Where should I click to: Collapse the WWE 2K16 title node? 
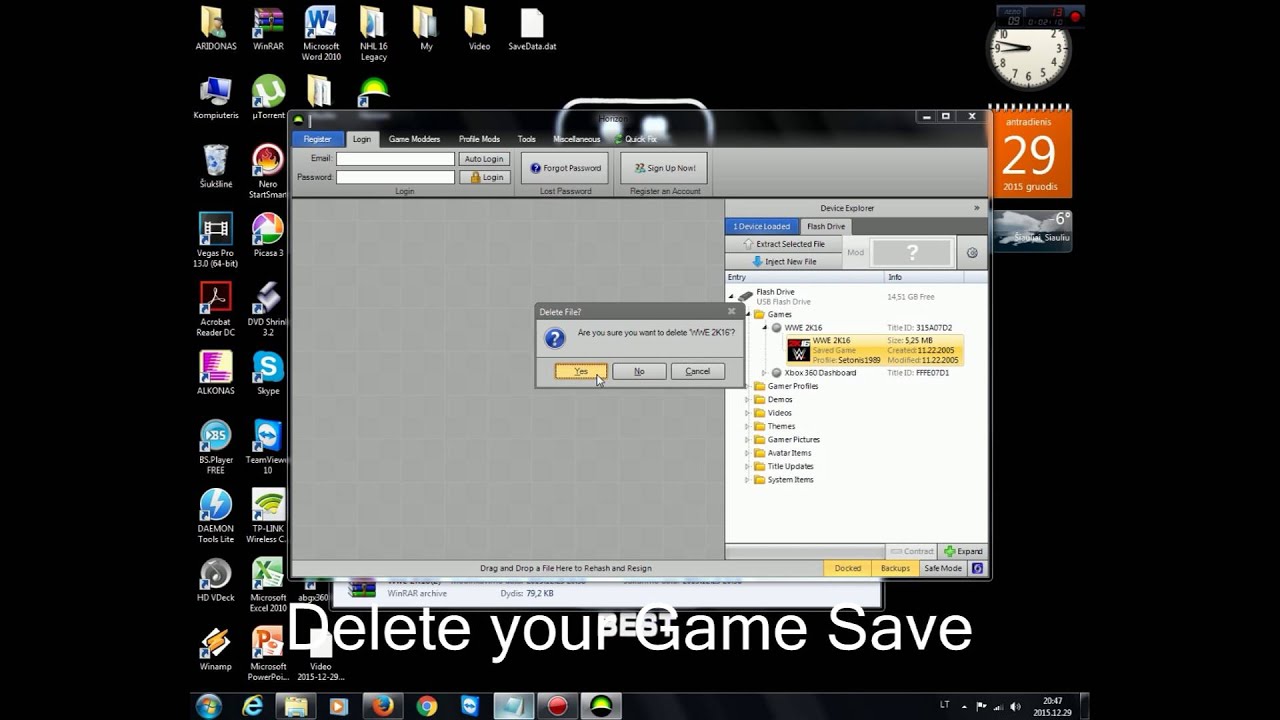pos(765,328)
